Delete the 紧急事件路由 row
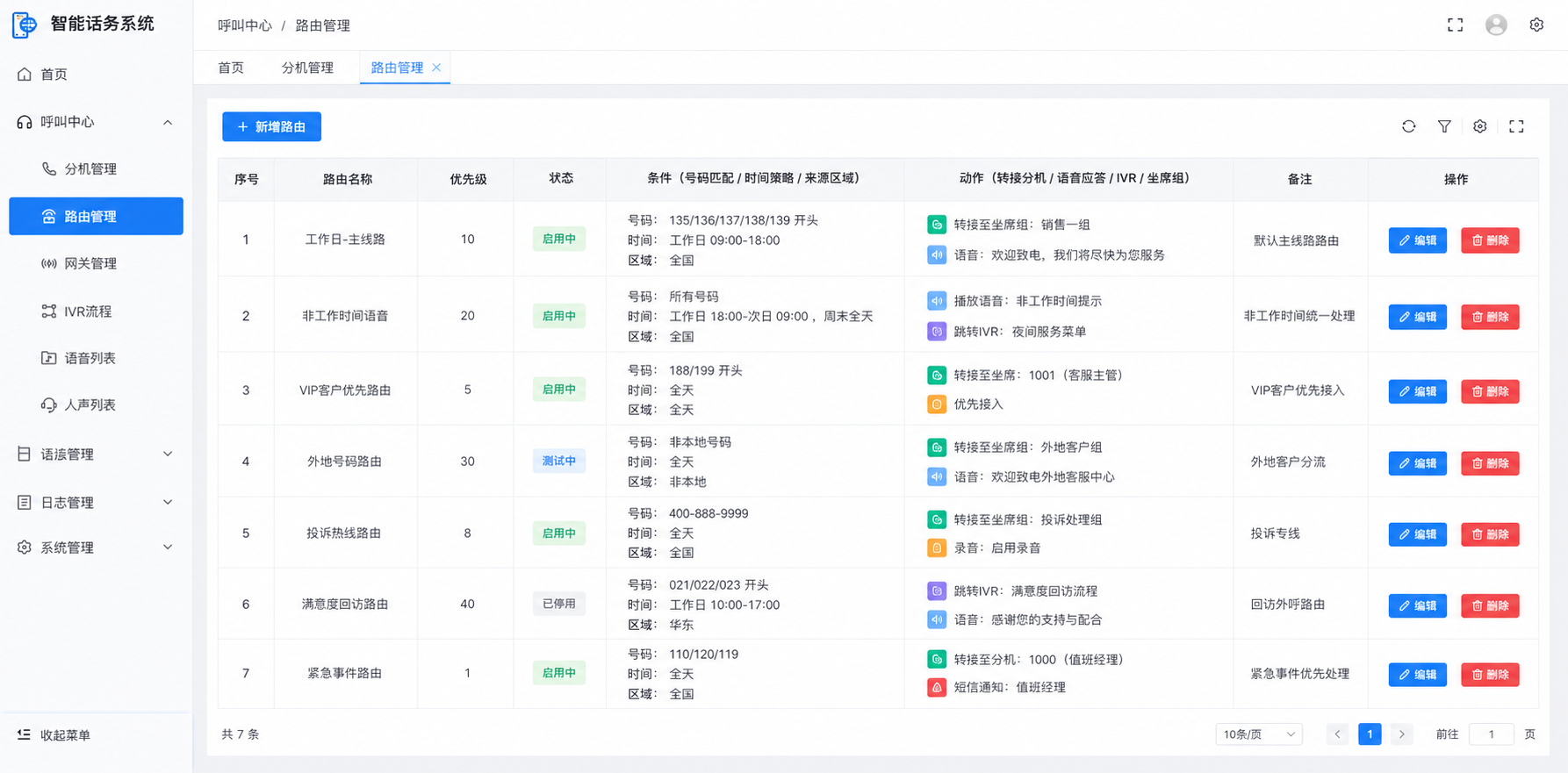Image resolution: width=1568 pixels, height=773 pixels. (1490, 675)
